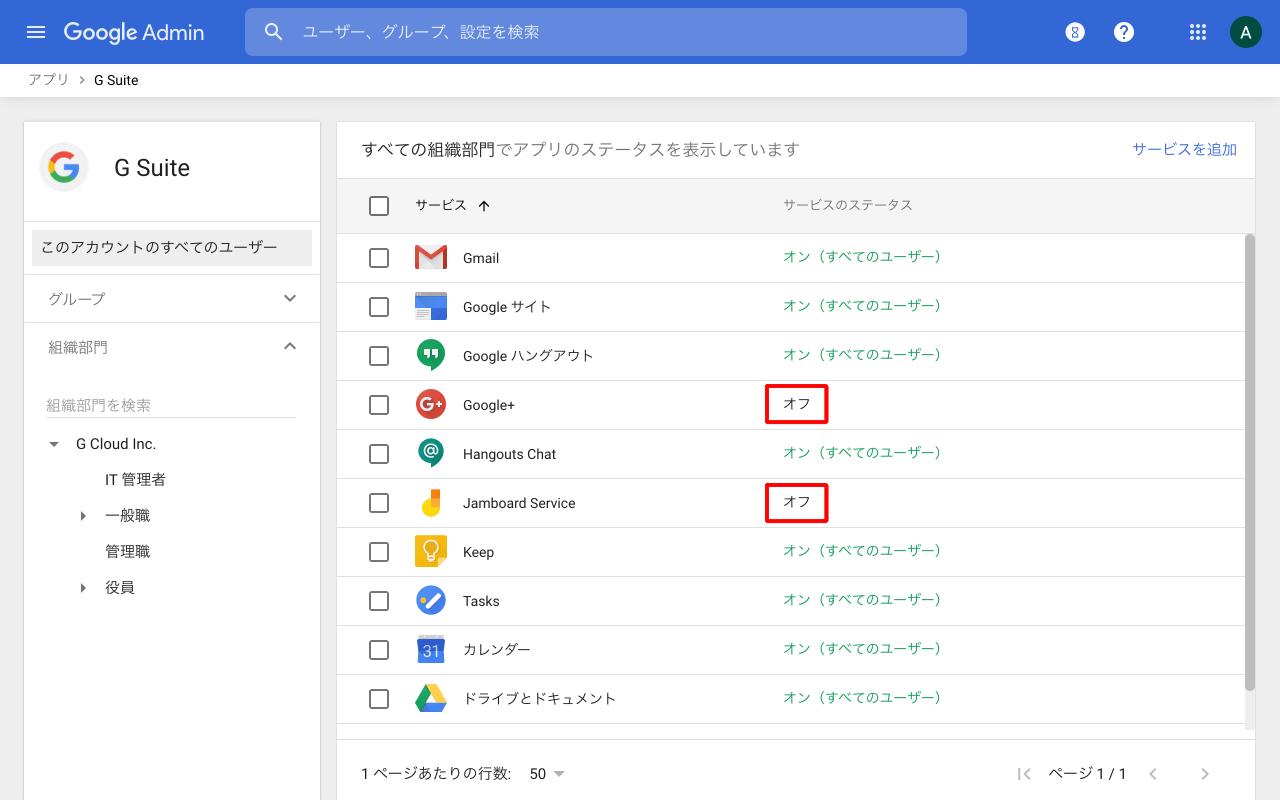This screenshot has height=800, width=1280.
Task: Click the Keep lightbulb icon
Action: pyautogui.click(x=431, y=551)
